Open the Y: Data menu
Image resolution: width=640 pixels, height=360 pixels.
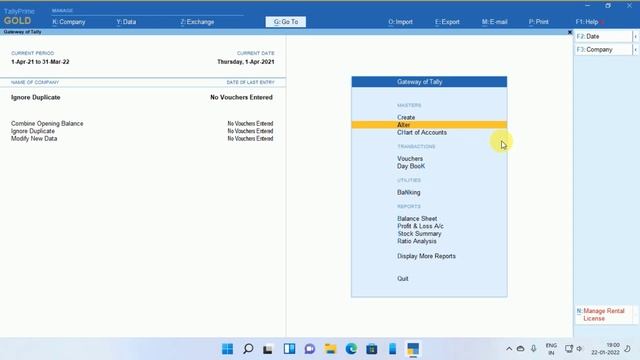pyautogui.click(x=126, y=22)
